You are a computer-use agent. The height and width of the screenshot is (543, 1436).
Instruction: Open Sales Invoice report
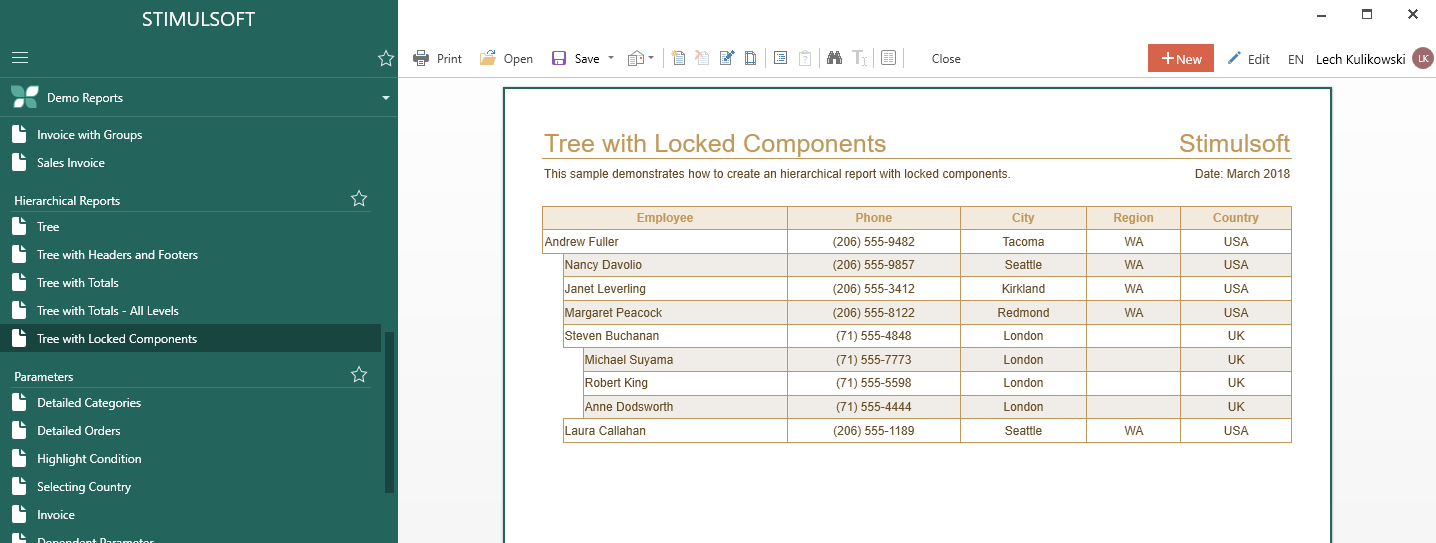70,163
